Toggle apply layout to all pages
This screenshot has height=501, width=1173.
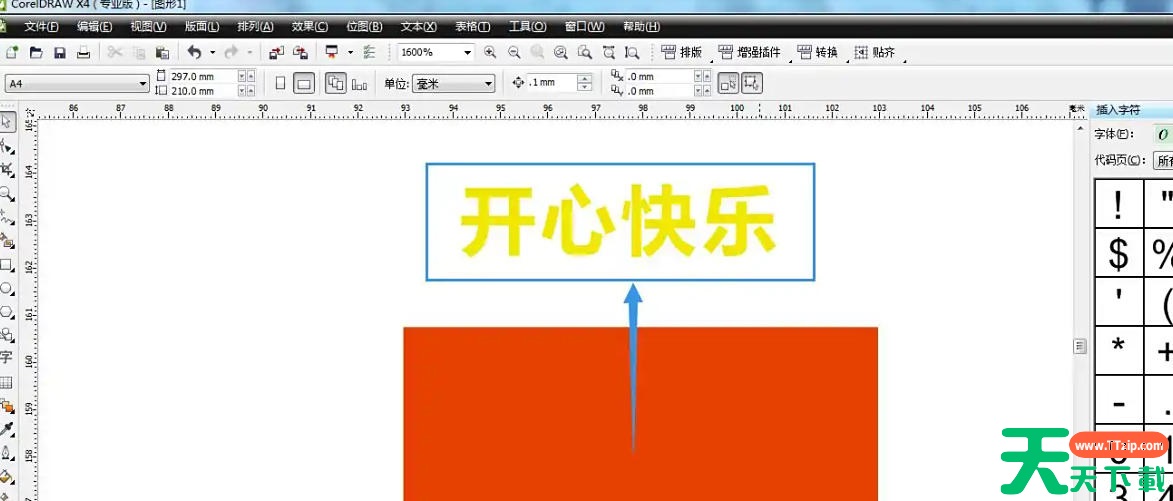tap(336, 84)
